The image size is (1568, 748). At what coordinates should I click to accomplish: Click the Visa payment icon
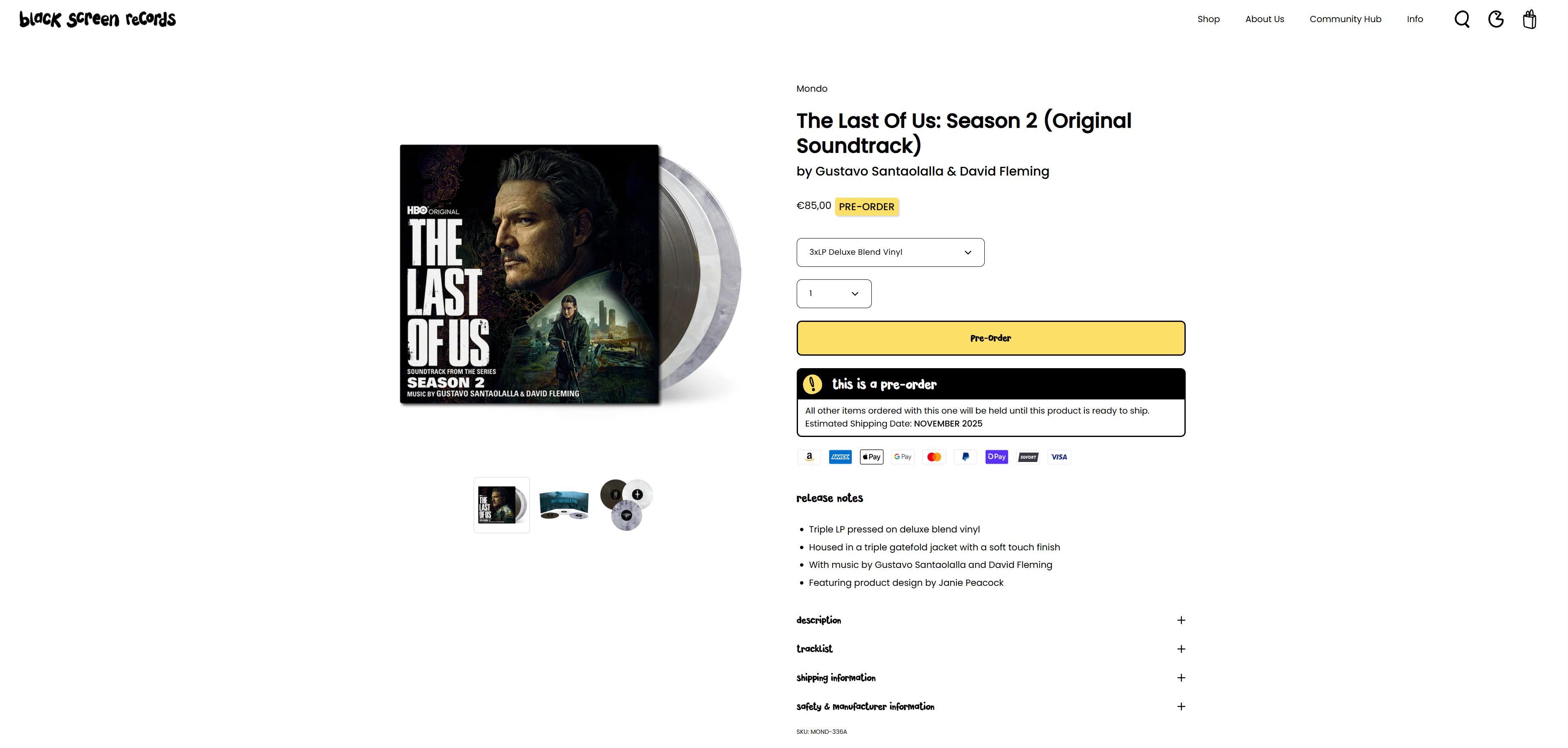click(x=1059, y=457)
